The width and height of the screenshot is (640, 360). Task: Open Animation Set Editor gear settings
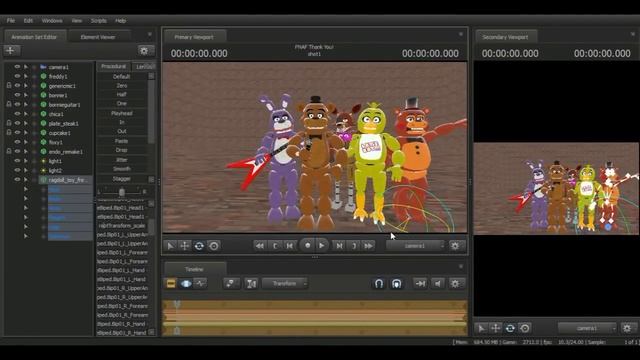(x=144, y=51)
